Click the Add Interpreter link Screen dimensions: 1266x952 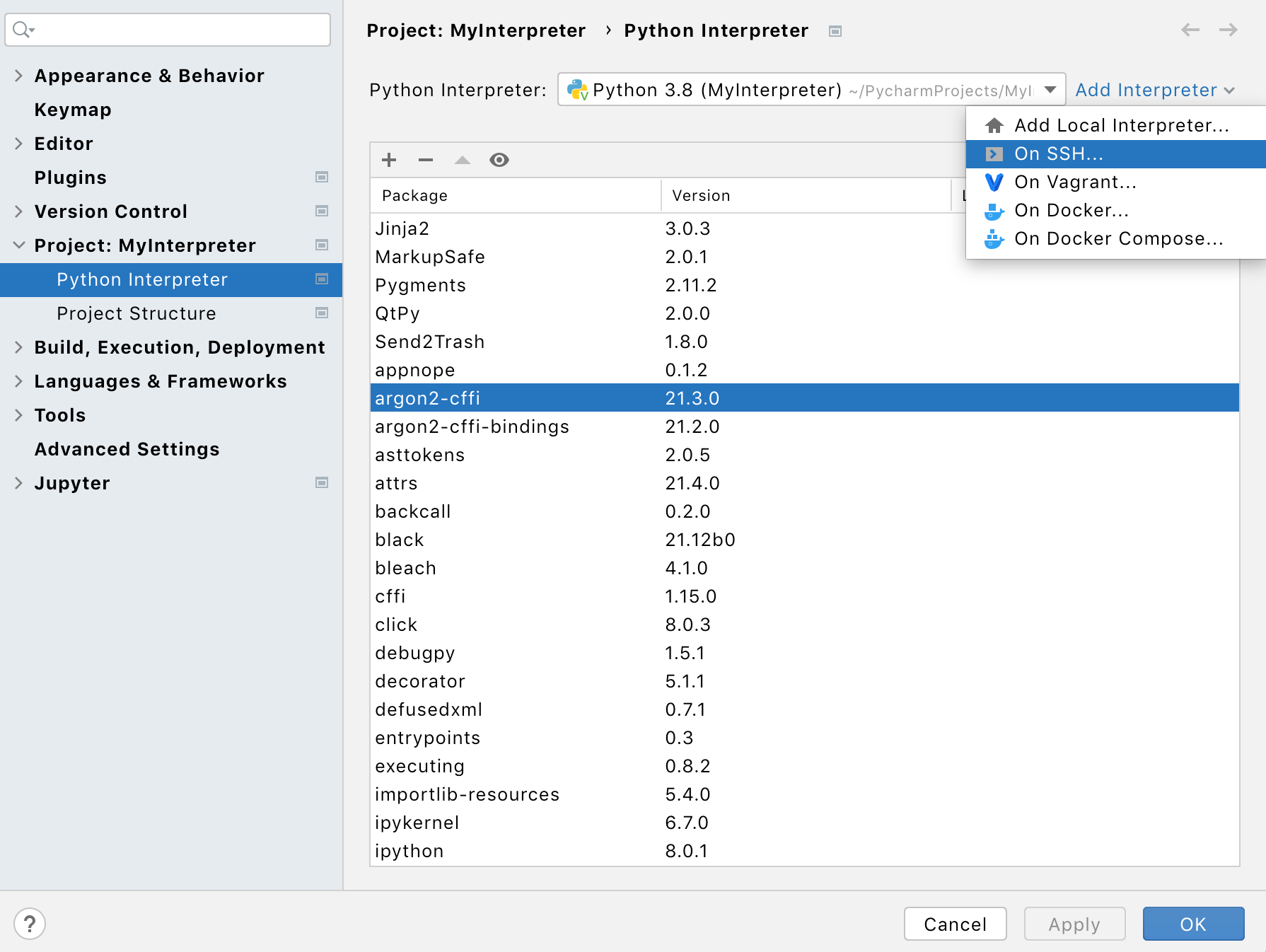pyautogui.click(x=1154, y=90)
